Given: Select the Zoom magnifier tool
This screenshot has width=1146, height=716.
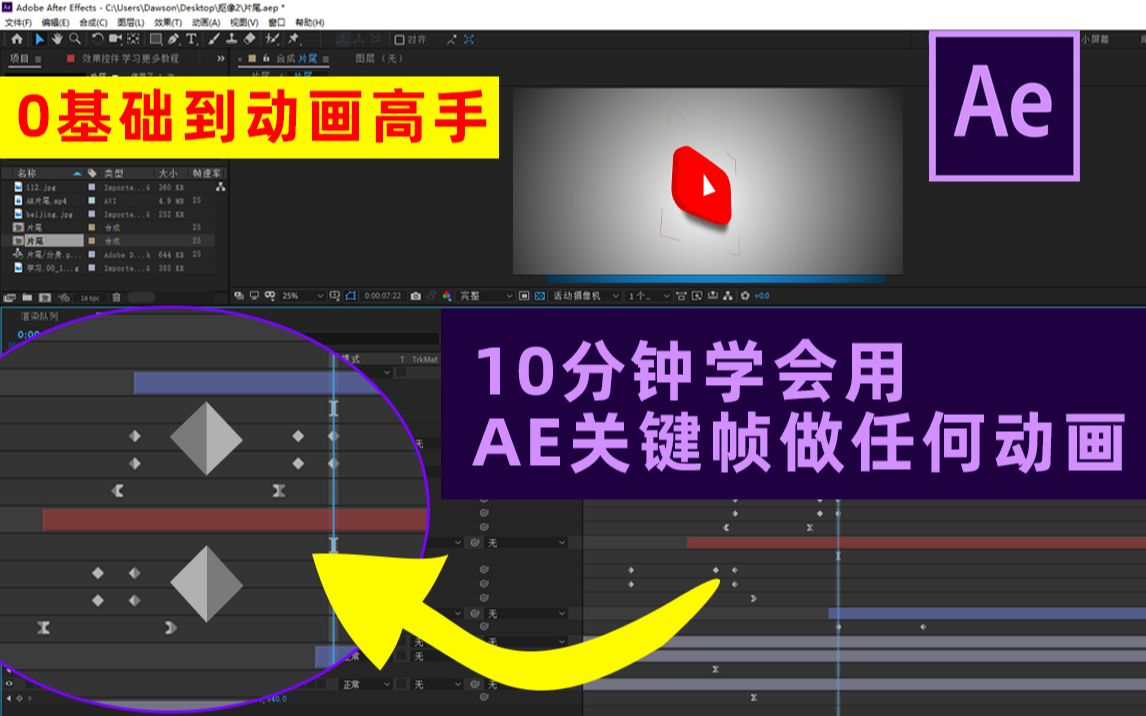Looking at the screenshot, I should [x=75, y=39].
